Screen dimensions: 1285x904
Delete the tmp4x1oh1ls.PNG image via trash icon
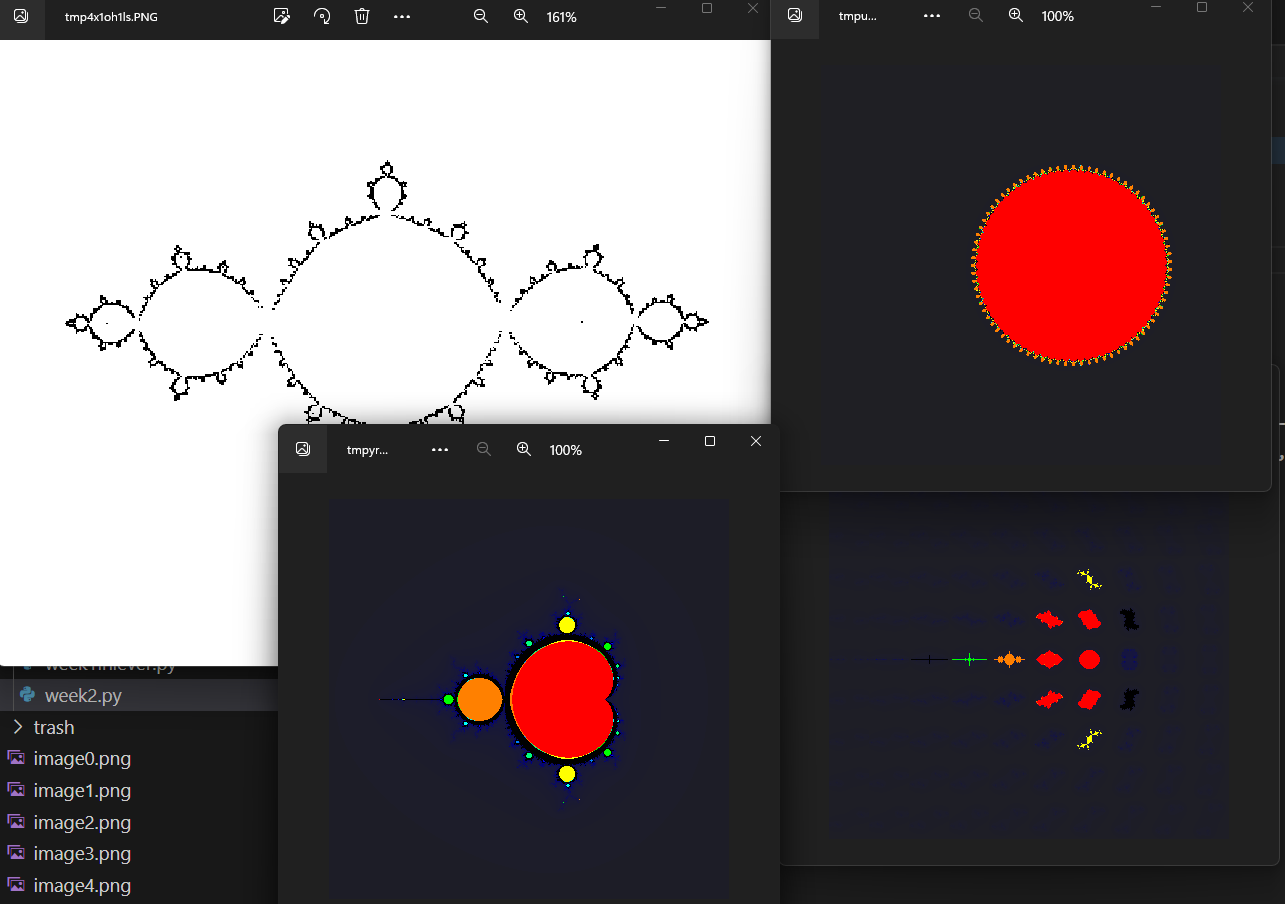click(362, 17)
